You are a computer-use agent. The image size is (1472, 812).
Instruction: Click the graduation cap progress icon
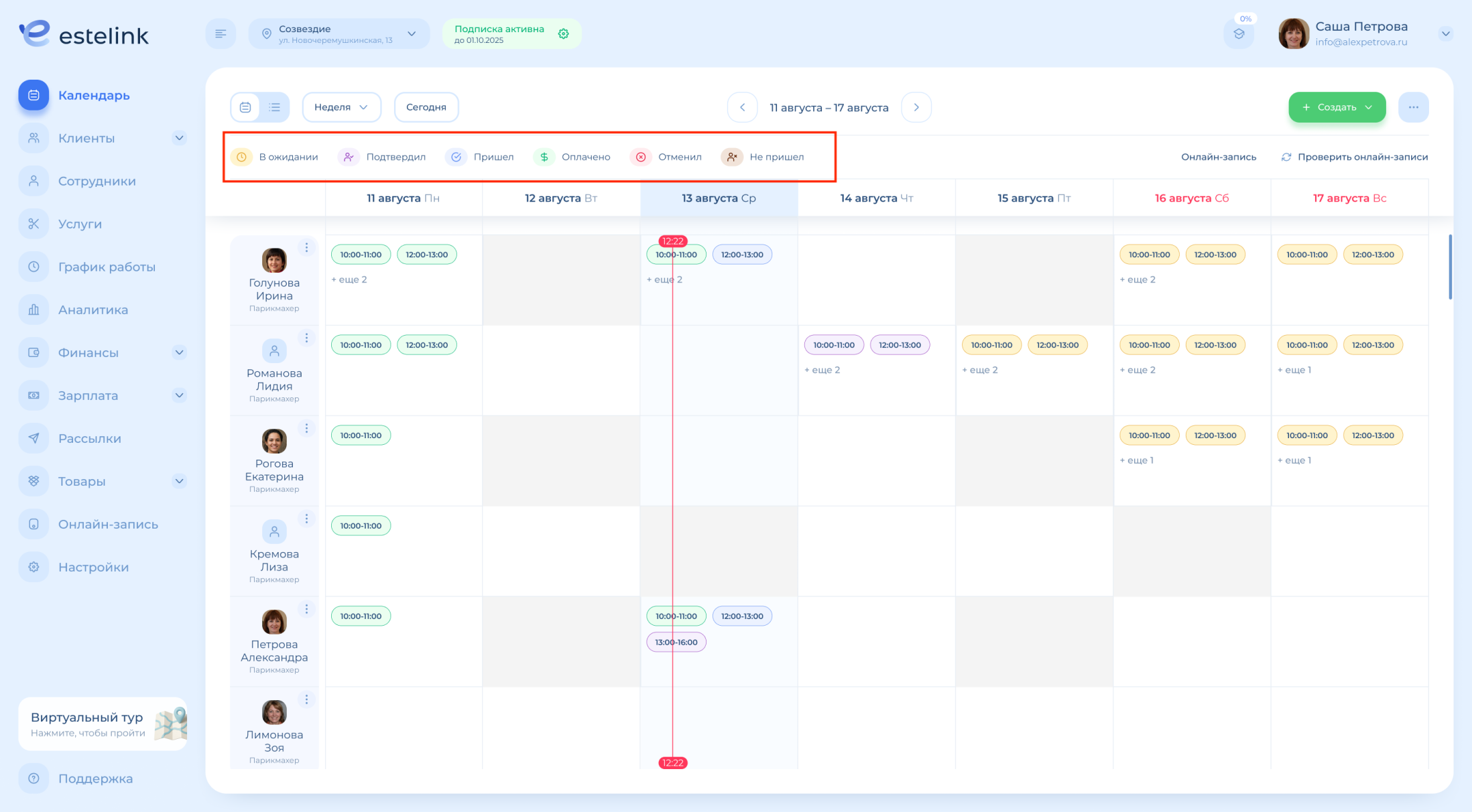tap(1239, 33)
